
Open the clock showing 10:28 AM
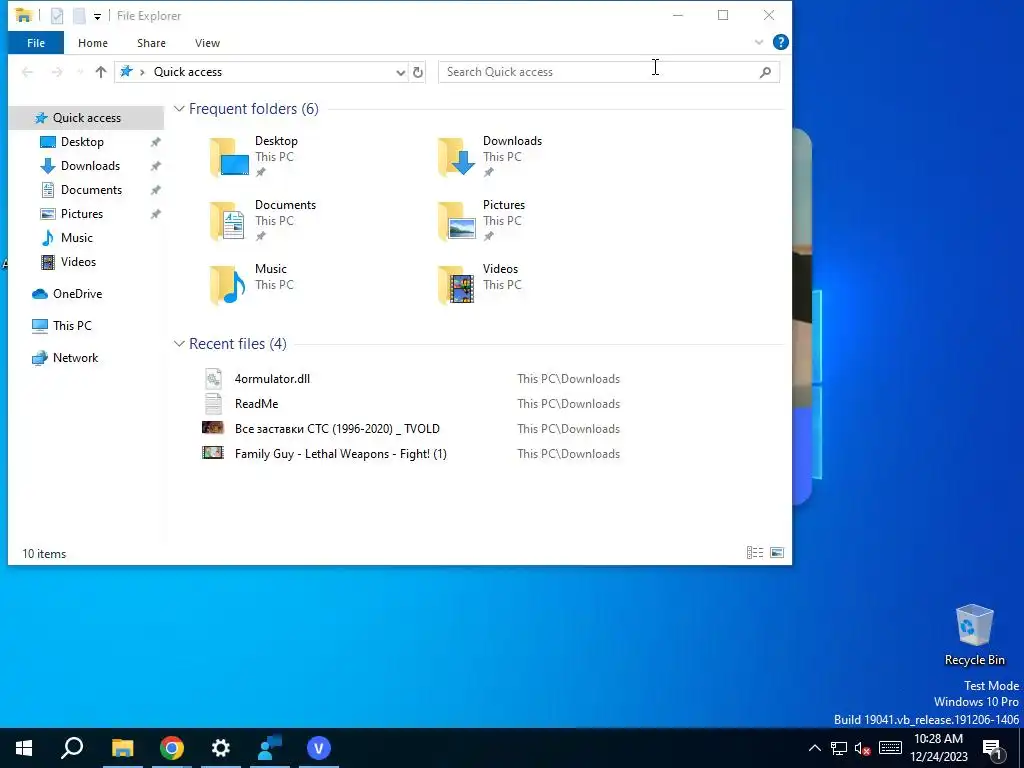(938, 748)
